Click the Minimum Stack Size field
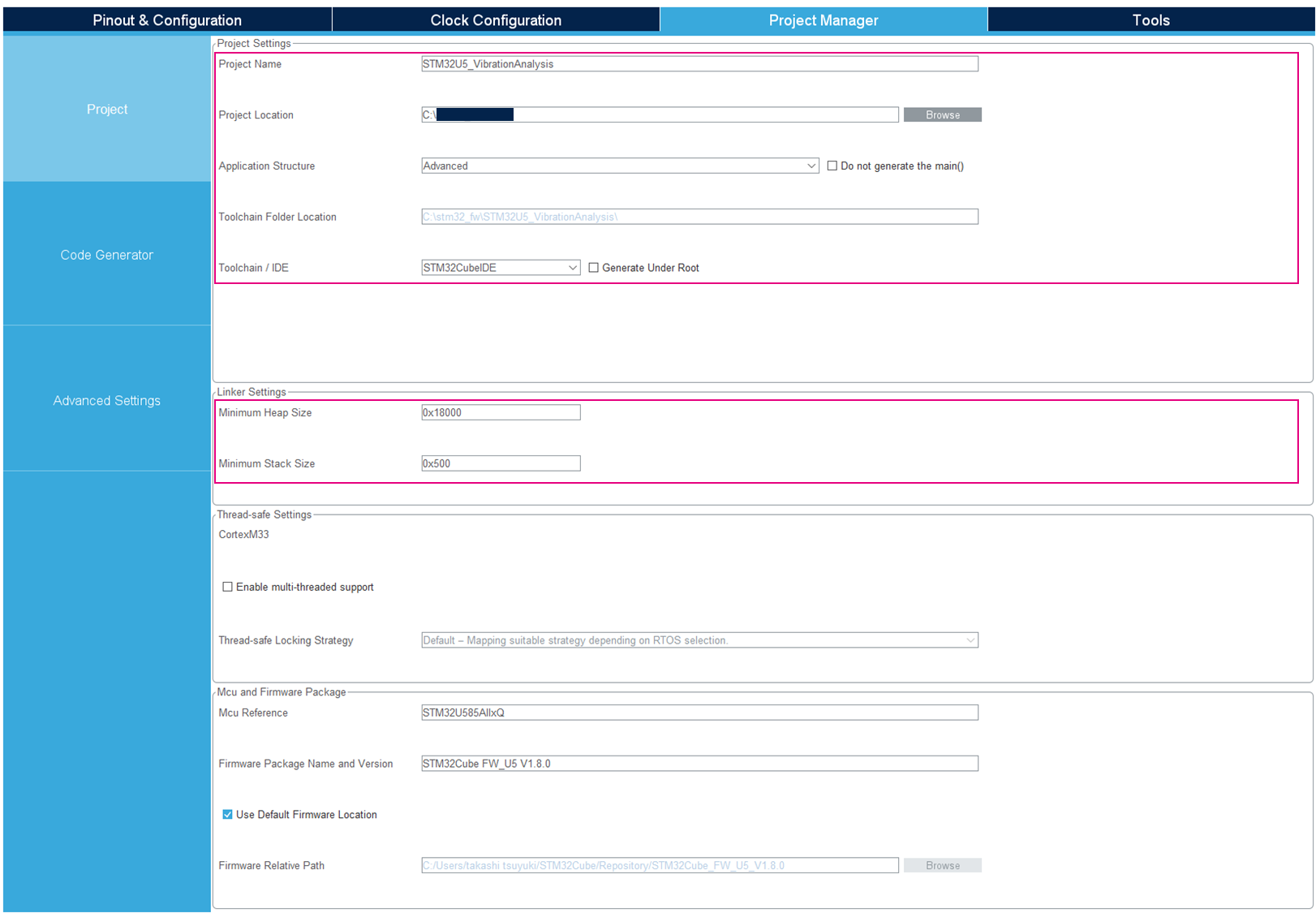The height and width of the screenshot is (913, 1316). point(501,463)
